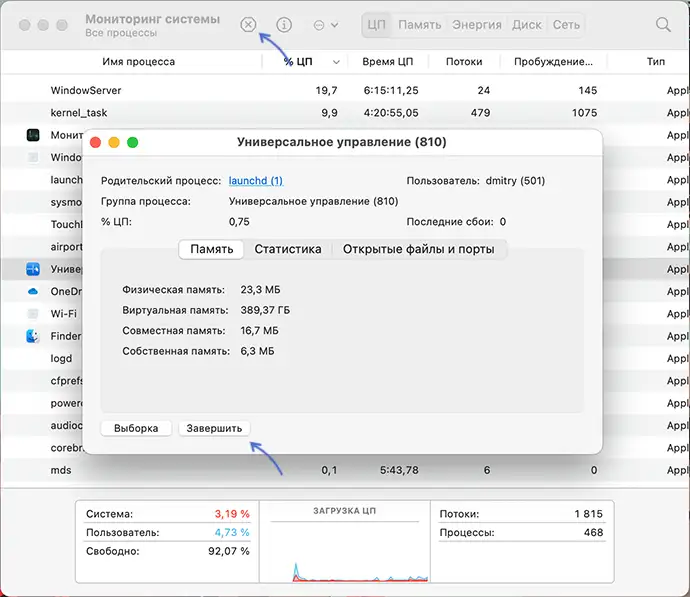Screen dimensions: 690x597
Task: Select the Память tab in process dialog
Action: pos(211,249)
